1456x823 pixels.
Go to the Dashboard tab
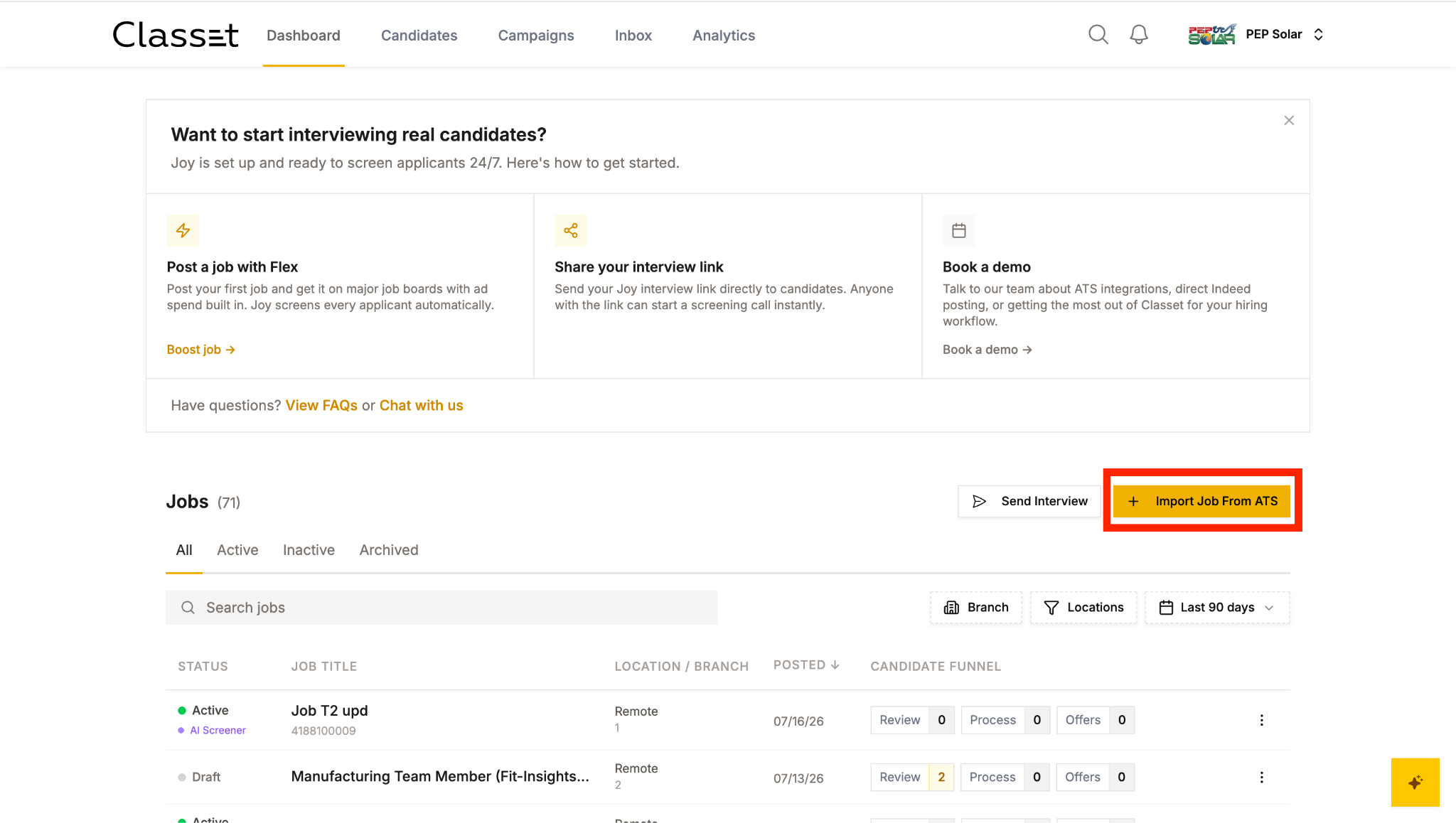[304, 36]
